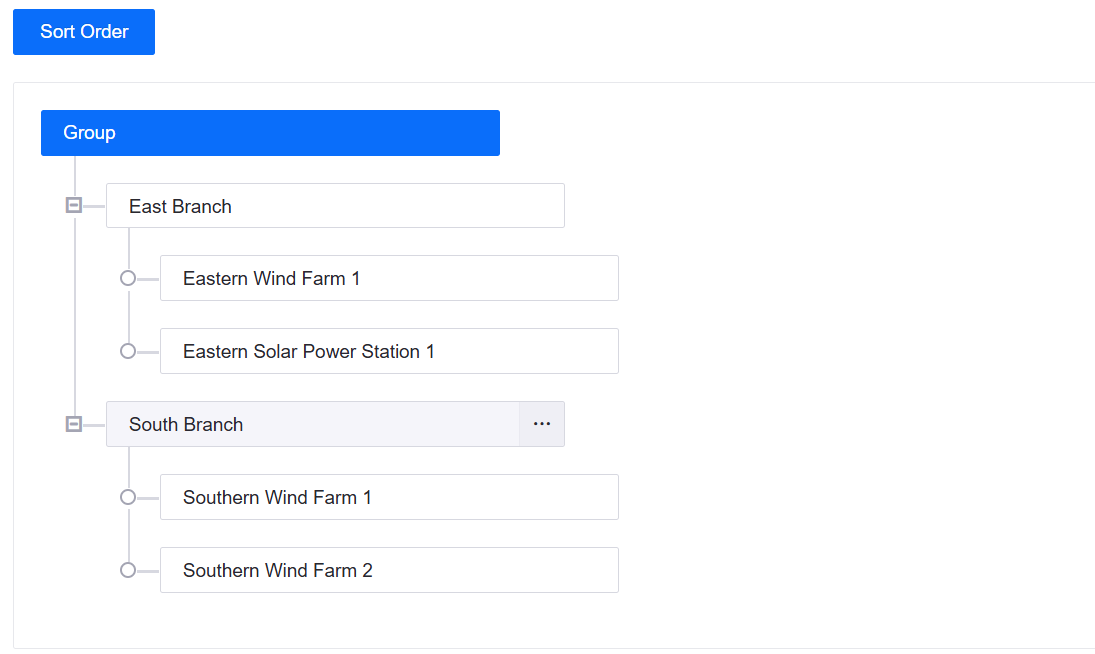The height and width of the screenshot is (654, 1095).
Task: Click the vertical connector line under East Branch
Action: click(x=129, y=314)
